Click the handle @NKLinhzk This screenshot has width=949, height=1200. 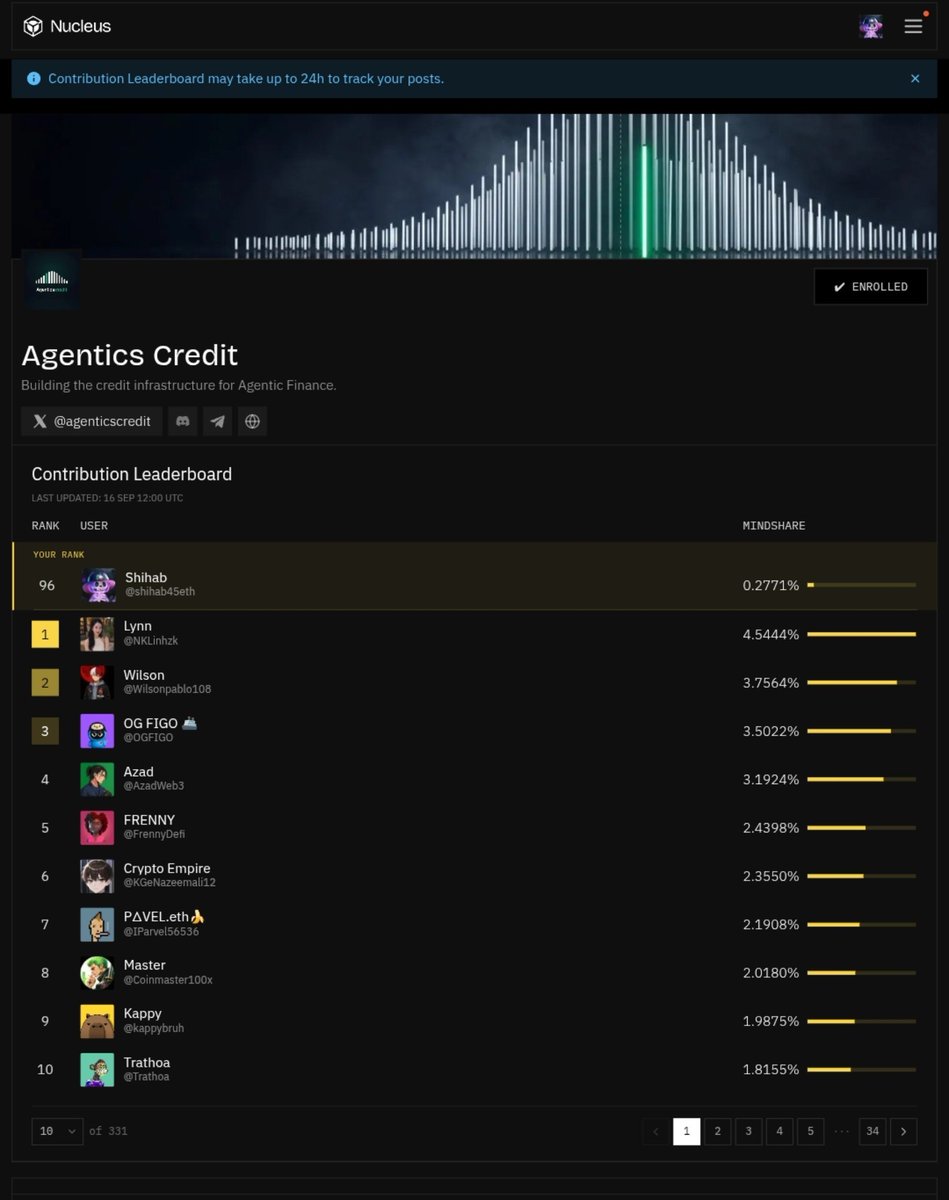(x=151, y=641)
